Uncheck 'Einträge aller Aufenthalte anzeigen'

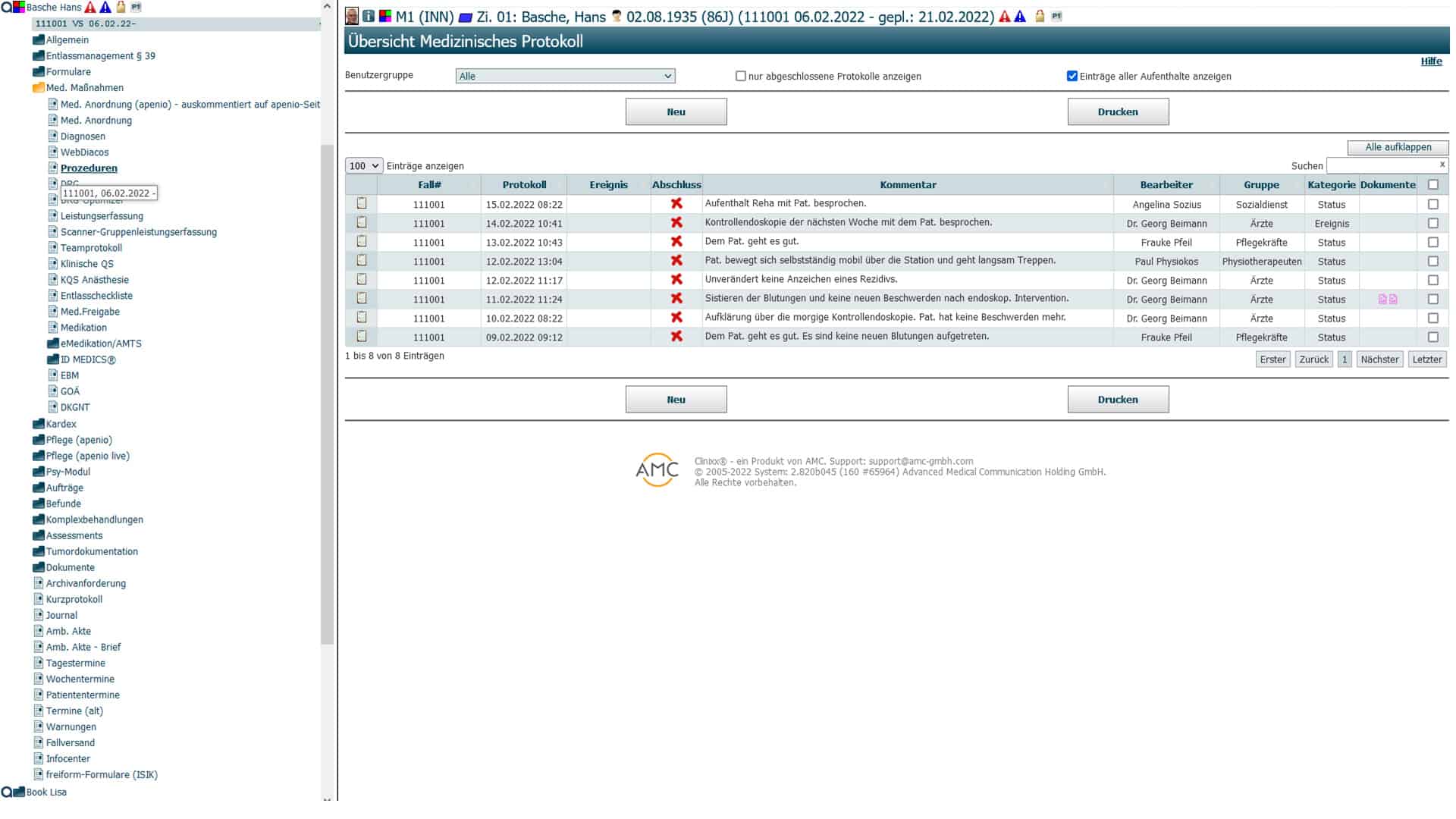coord(1072,76)
